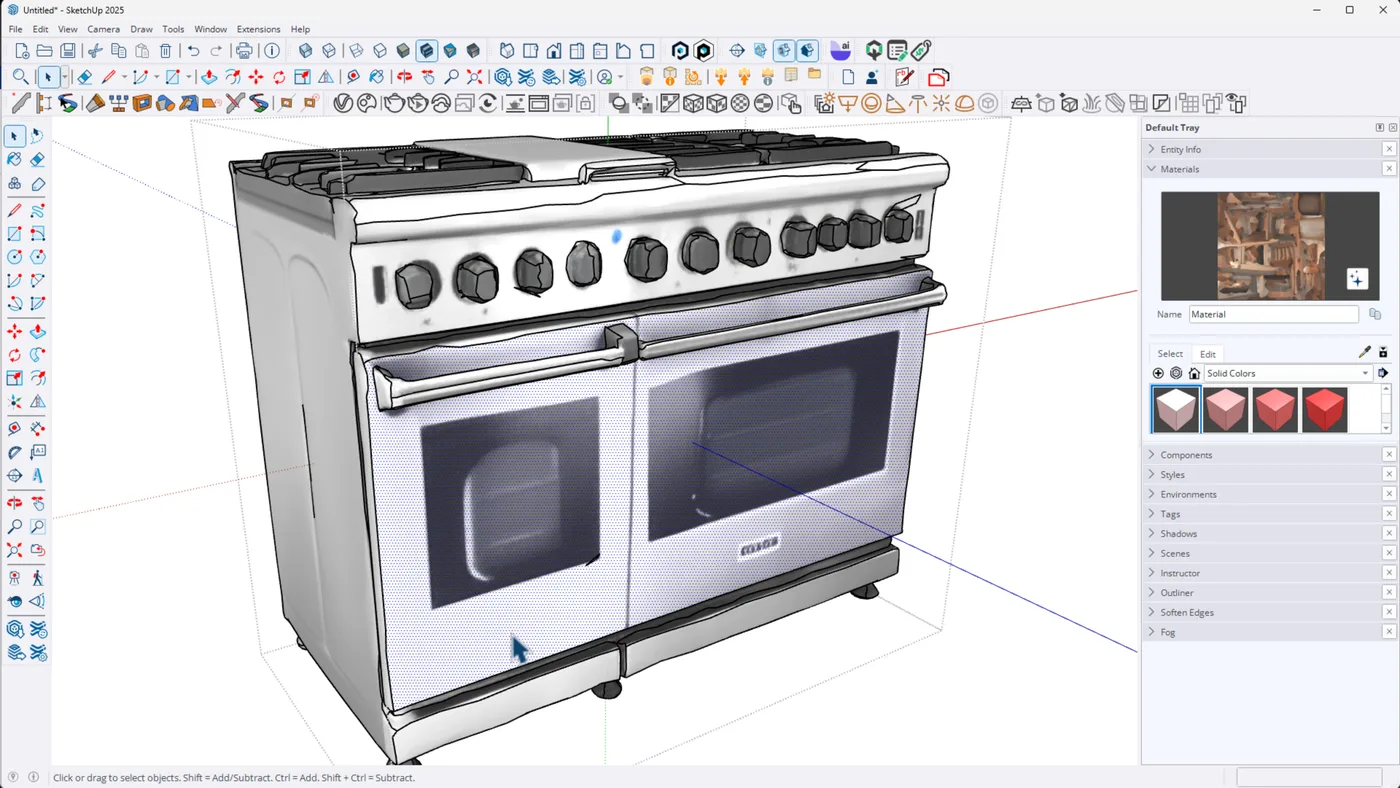Click the Print icon in top toolbar
The height and width of the screenshot is (788, 1400).
pyautogui.click(x=244, y=51)
